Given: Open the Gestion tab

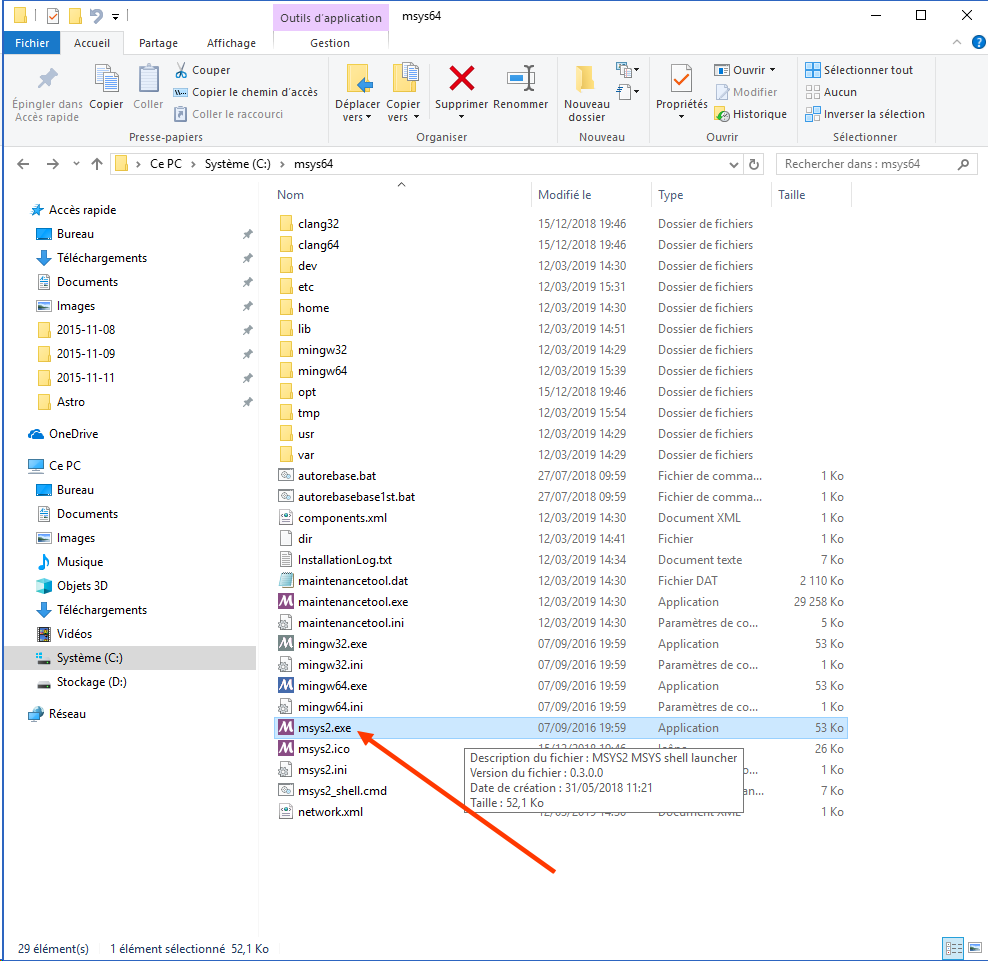Looking at the screenshot, I should click(x=330, y=43).
